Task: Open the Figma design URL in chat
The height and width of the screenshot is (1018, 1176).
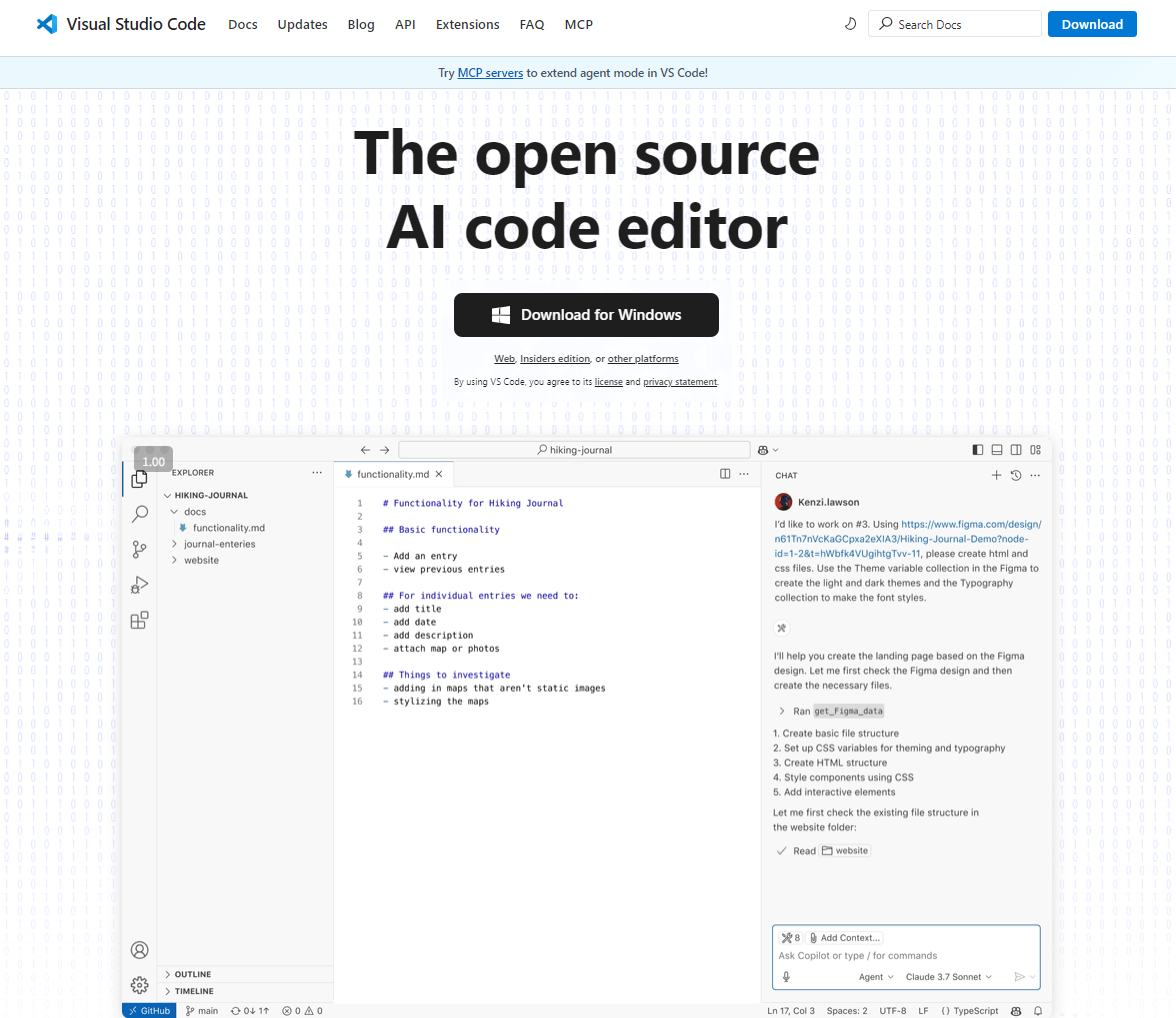Action: coord(908,539)
